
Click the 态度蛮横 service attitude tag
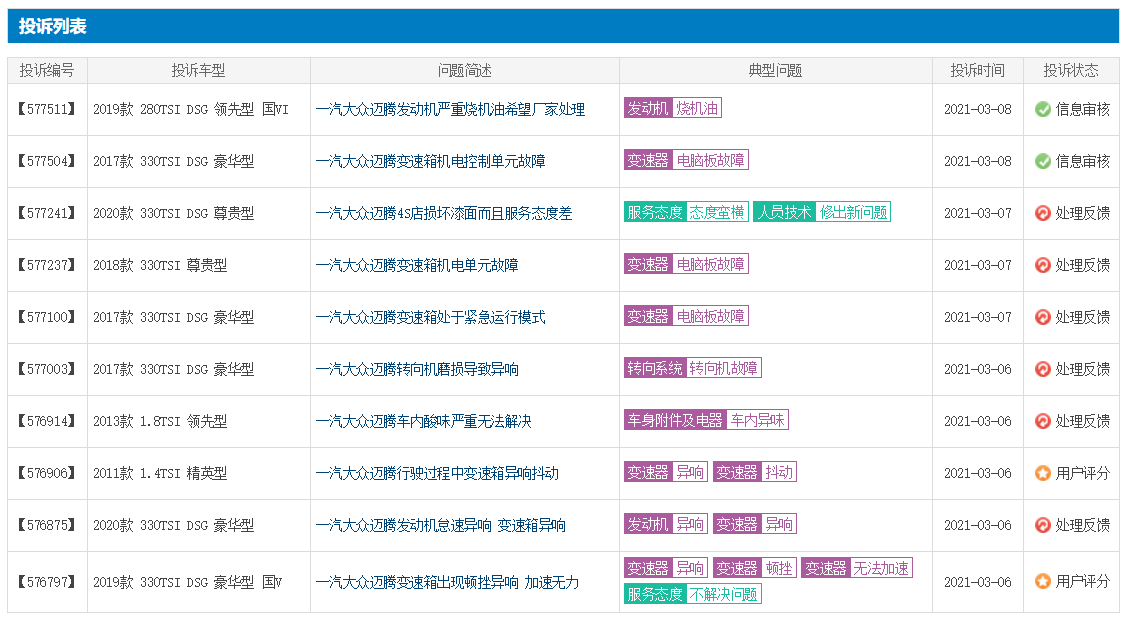[x=717, y=212]
